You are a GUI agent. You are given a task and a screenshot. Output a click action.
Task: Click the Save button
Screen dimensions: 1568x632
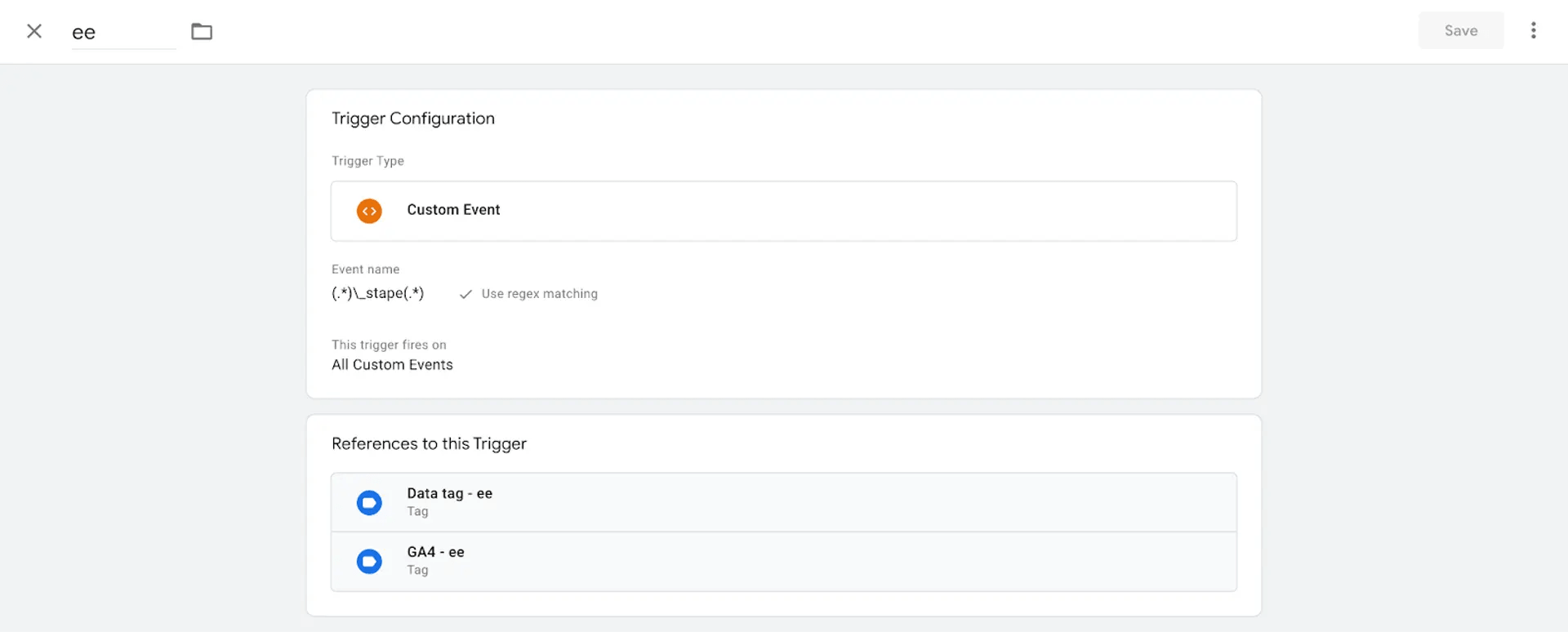coord(1461,30)
